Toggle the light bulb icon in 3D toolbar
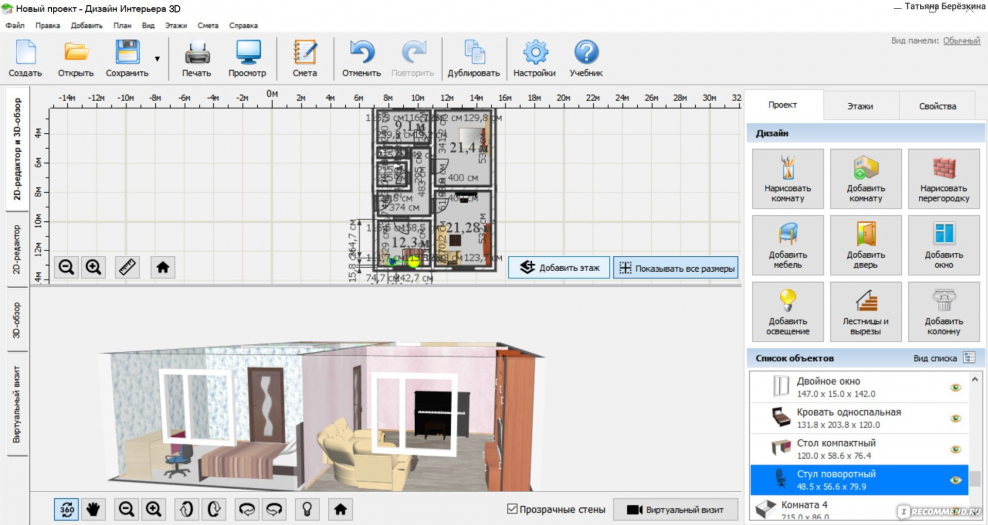The image size is (988, 525). (309, 509)
